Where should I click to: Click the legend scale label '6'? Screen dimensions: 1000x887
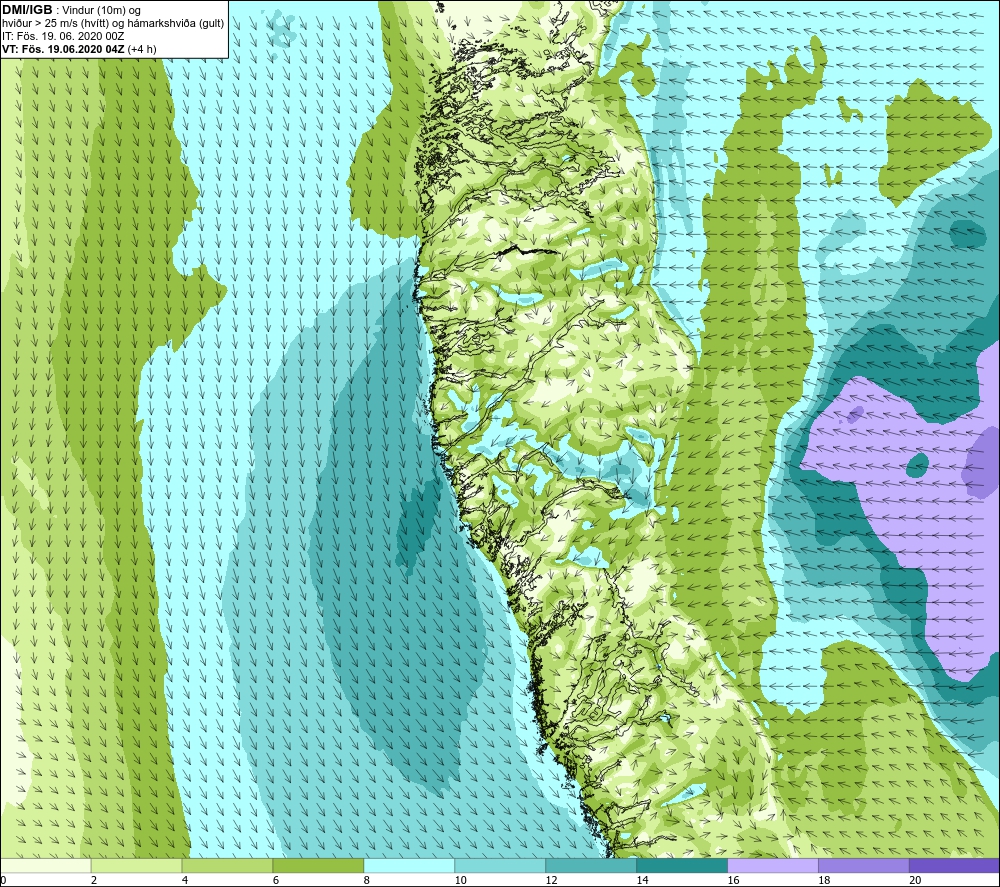tap(276, 880)
